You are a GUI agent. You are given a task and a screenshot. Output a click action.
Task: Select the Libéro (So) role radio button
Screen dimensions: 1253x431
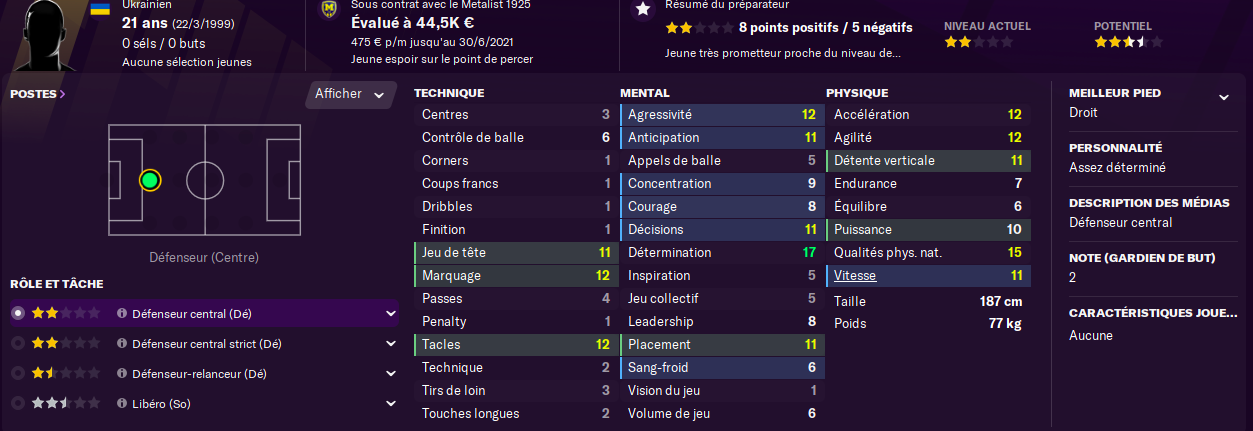17,404
